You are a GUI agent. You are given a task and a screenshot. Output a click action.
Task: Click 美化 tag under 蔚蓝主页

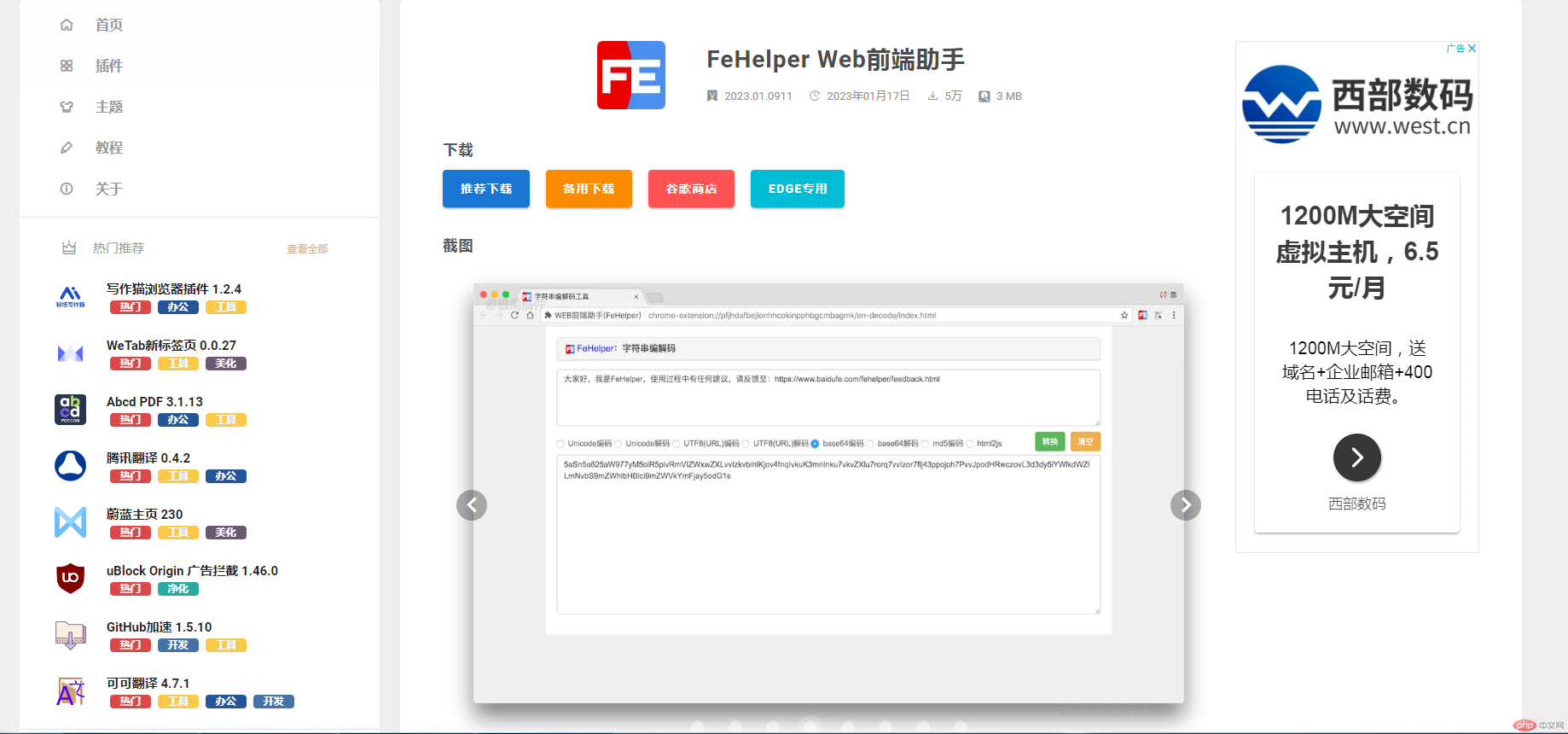[226, 533]
